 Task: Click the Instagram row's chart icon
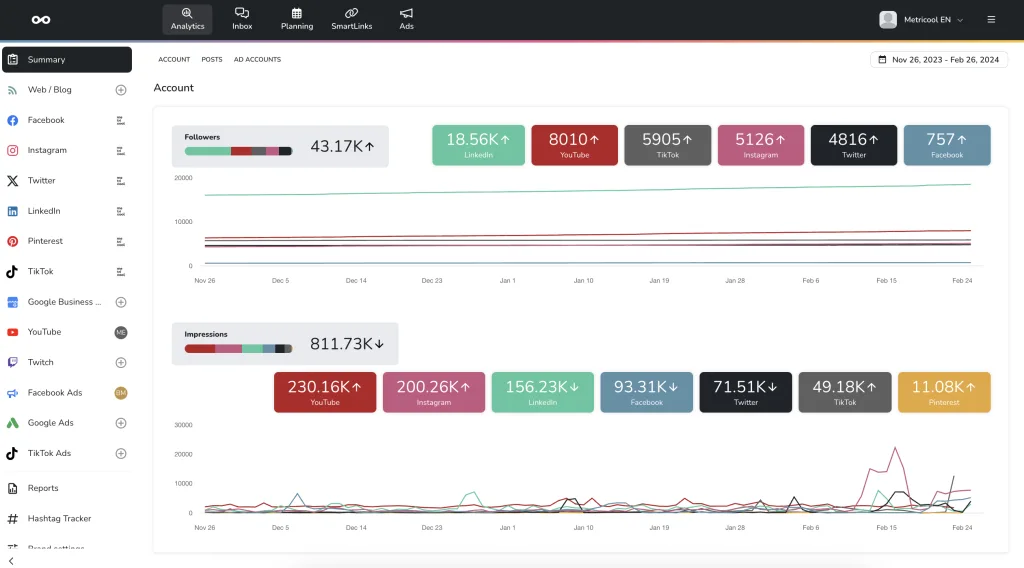[121, 151]
